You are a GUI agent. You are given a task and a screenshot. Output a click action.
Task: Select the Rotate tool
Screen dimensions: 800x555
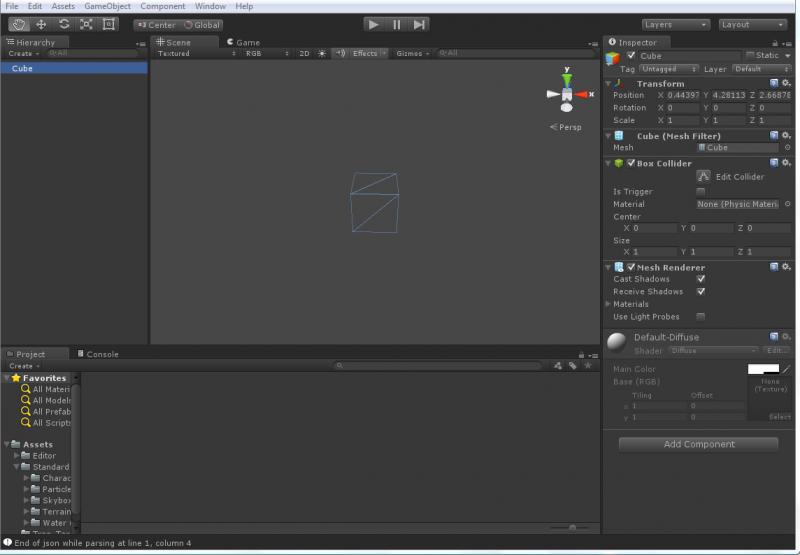pyautogui.click(x=64, y=24)
